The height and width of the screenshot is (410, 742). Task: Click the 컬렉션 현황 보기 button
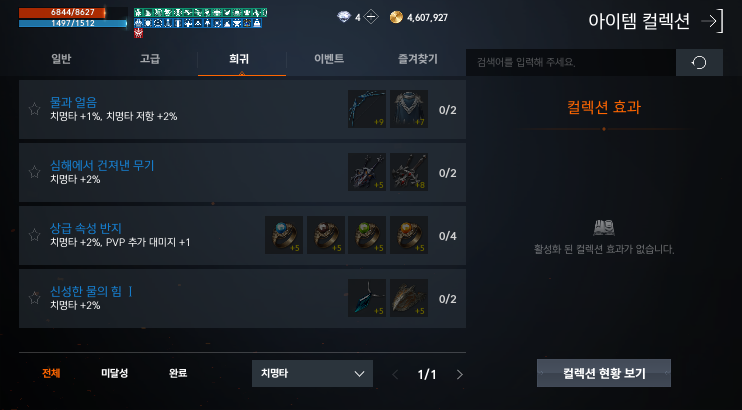[604, 373]
